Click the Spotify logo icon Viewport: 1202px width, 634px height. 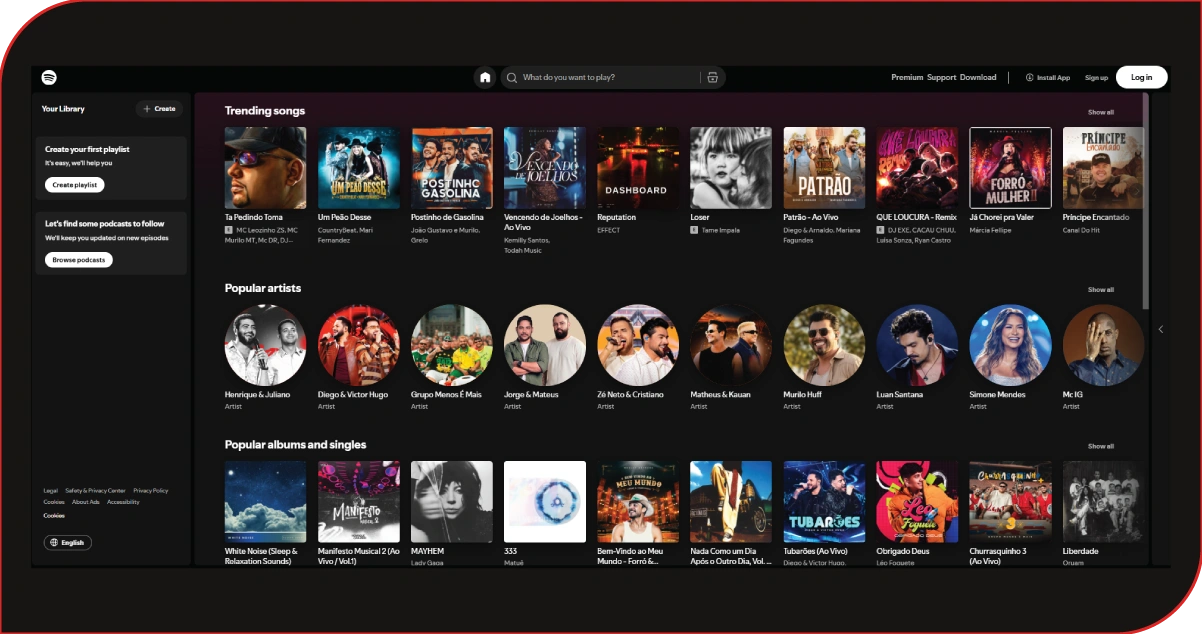click(x=49, y=77)
